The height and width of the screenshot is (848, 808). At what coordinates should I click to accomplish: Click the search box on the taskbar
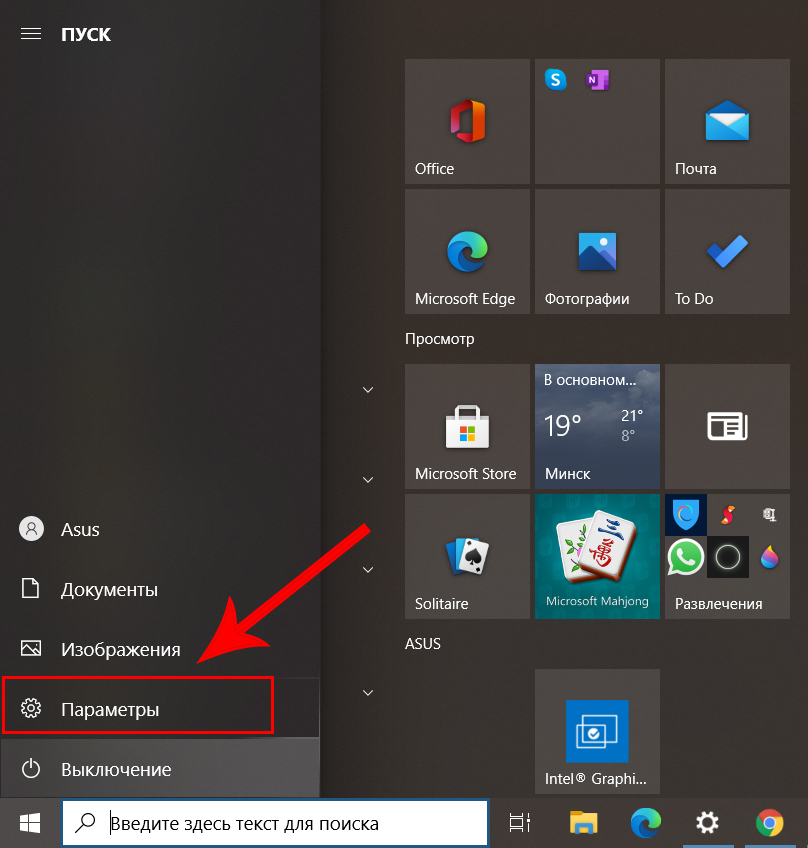click(x=275, y=823)
